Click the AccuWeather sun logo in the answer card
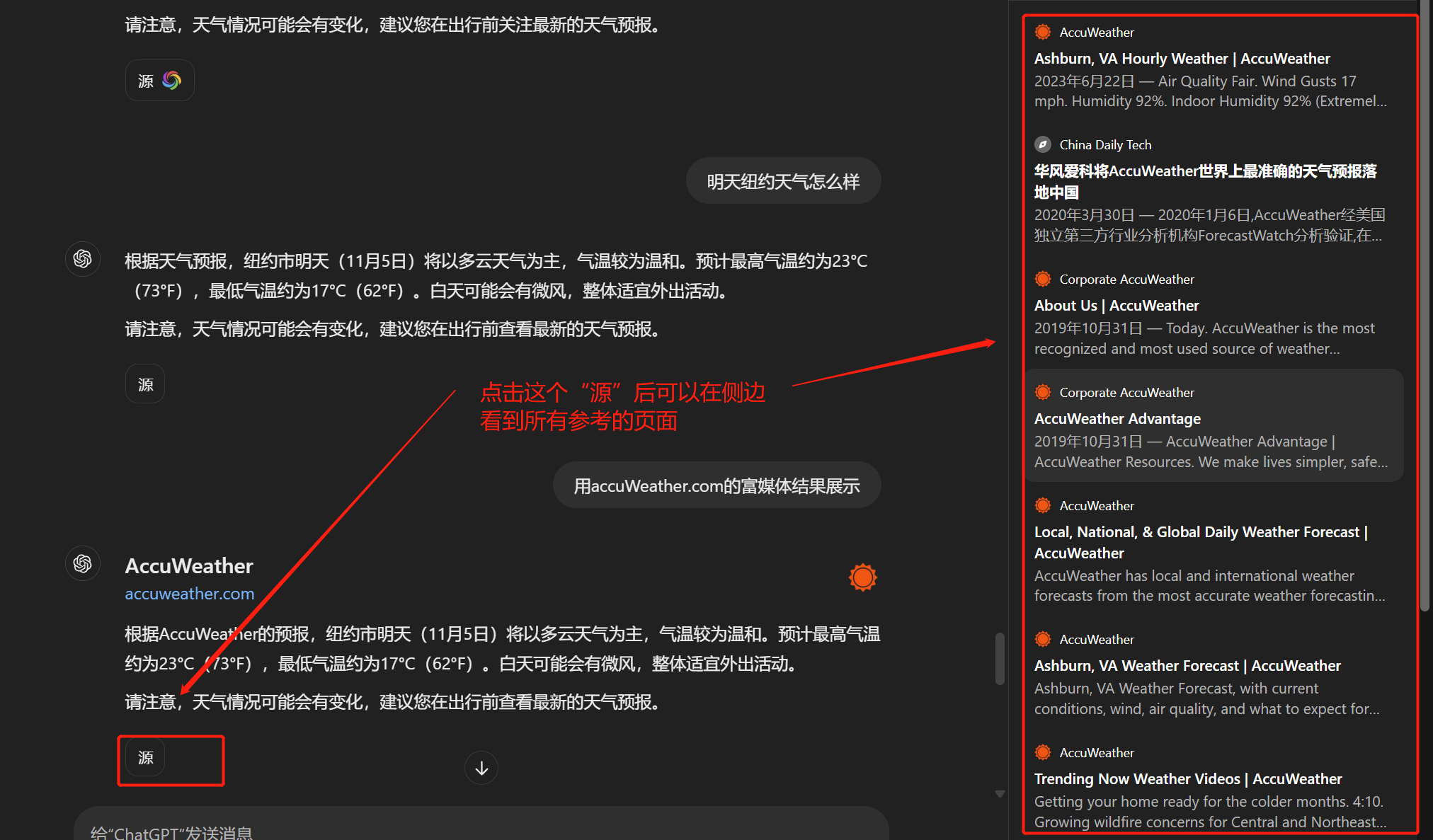This screenshot has height=840, width=1433. click(x=862, y=577)
